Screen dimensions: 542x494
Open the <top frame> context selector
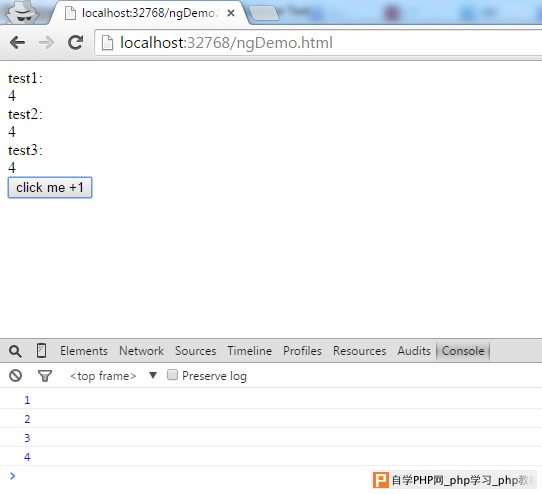103,376
